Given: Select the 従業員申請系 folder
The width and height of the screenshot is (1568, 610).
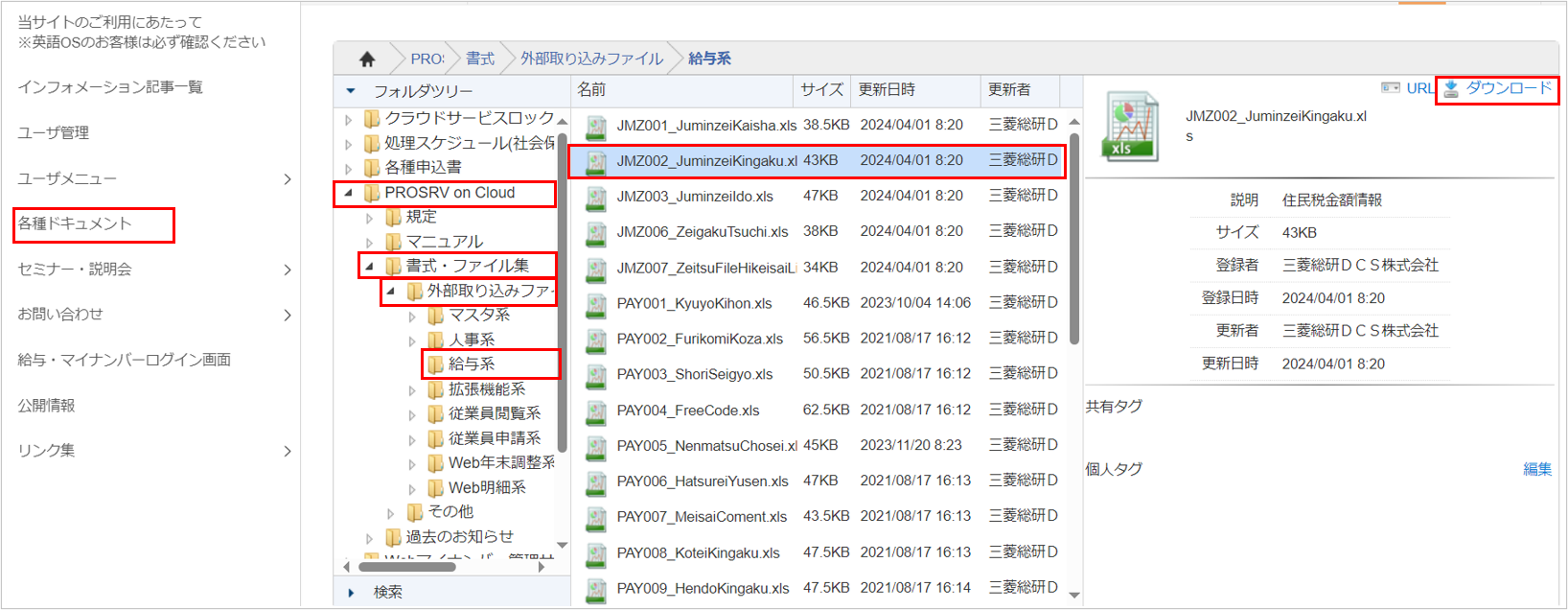Looking at the screenshot, I should 495,438.
